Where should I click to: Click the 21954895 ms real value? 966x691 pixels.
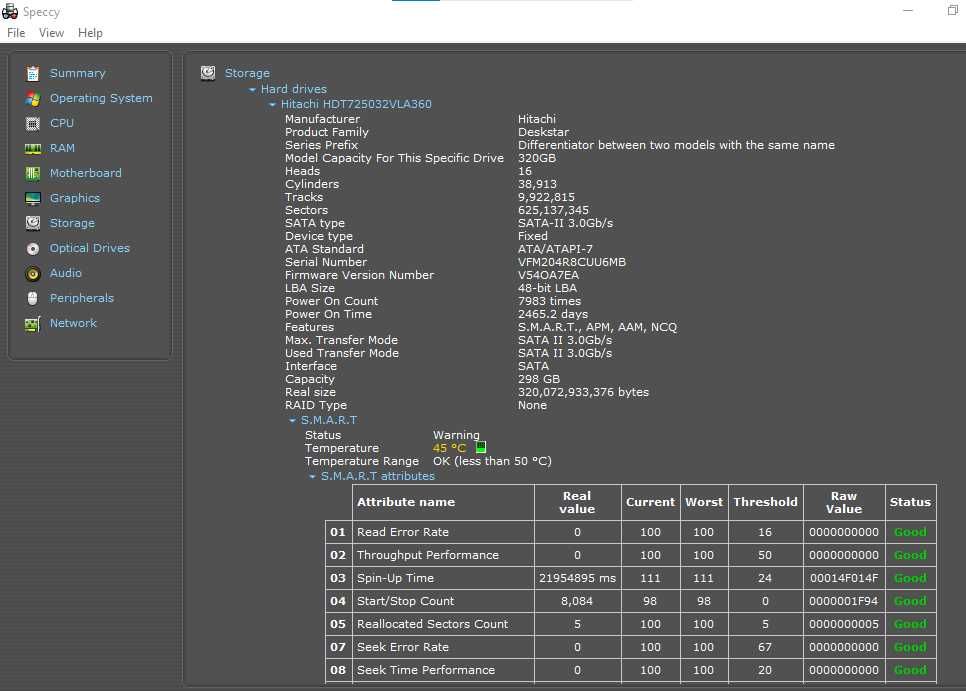tap(577, 578)
